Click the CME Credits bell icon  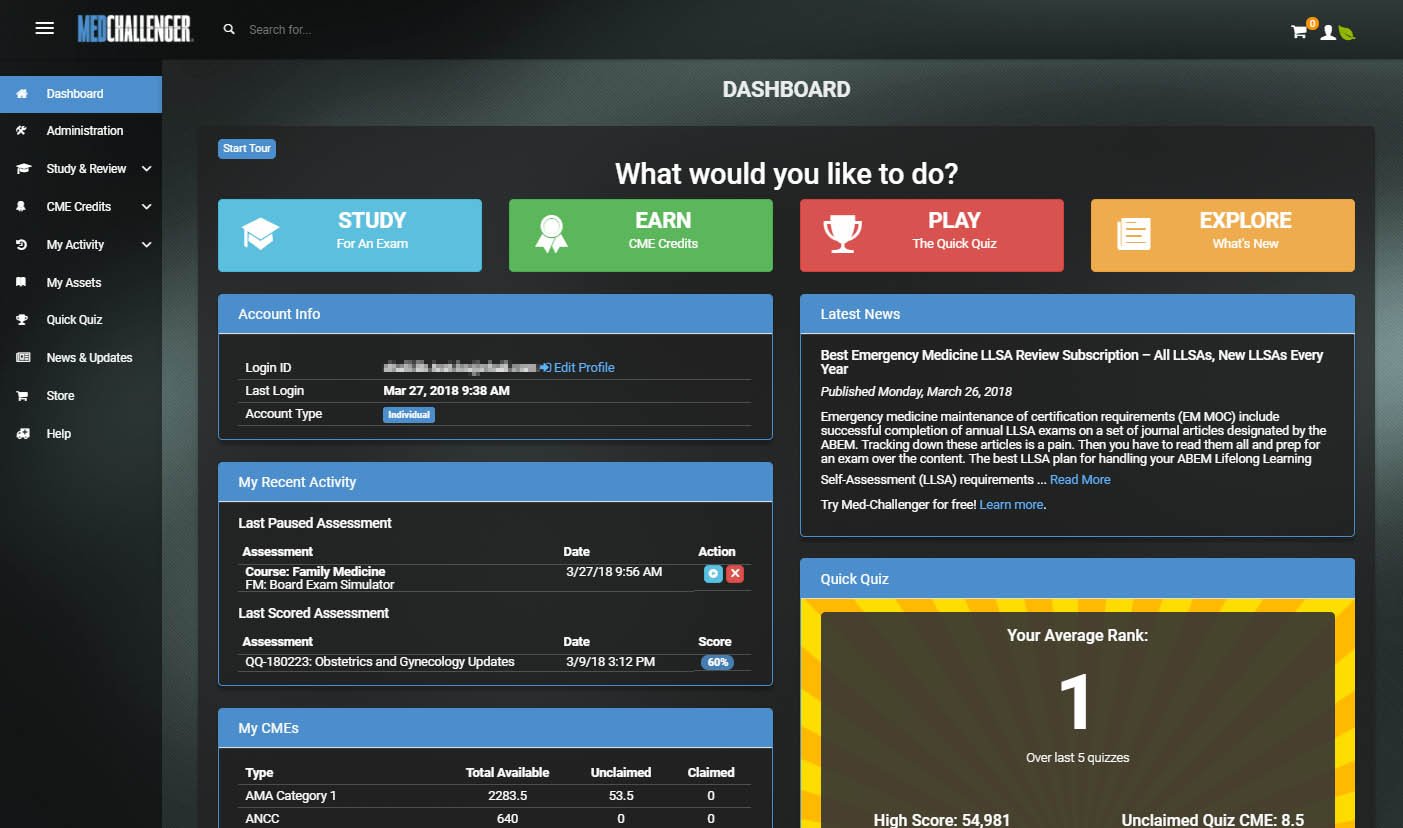22,207
